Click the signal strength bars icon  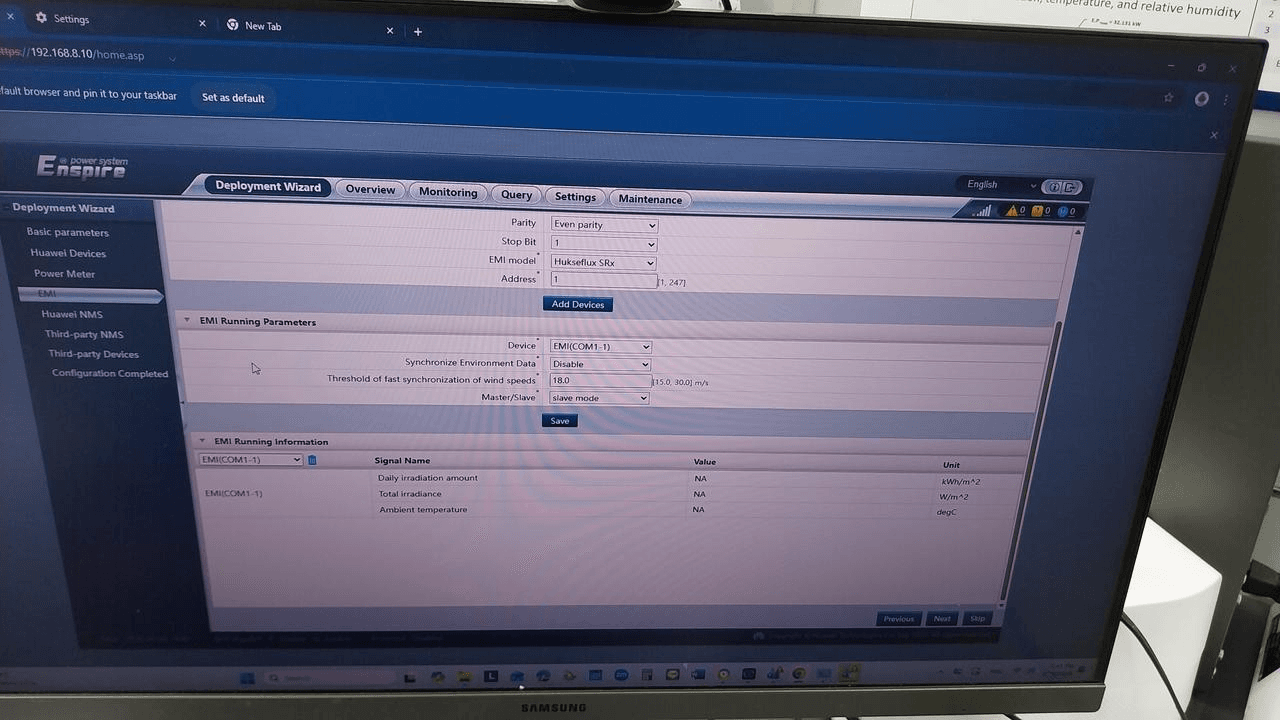[983, 210]
